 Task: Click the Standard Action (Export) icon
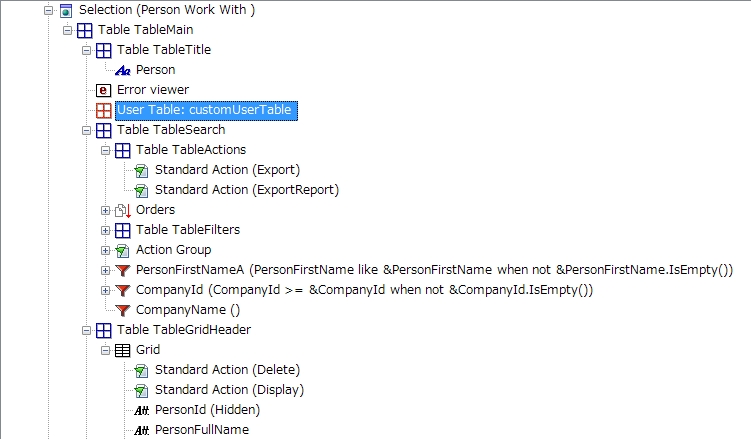coord(141,170)
